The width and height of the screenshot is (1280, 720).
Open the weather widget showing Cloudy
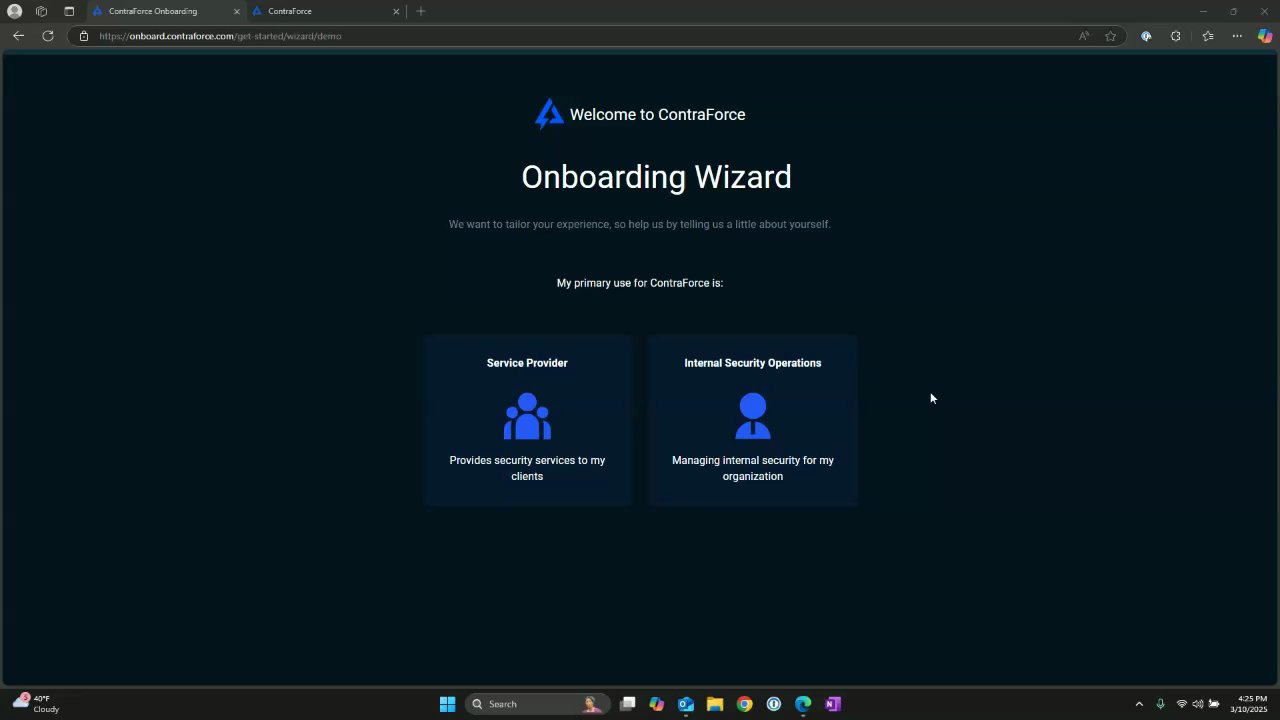[36, 704]
